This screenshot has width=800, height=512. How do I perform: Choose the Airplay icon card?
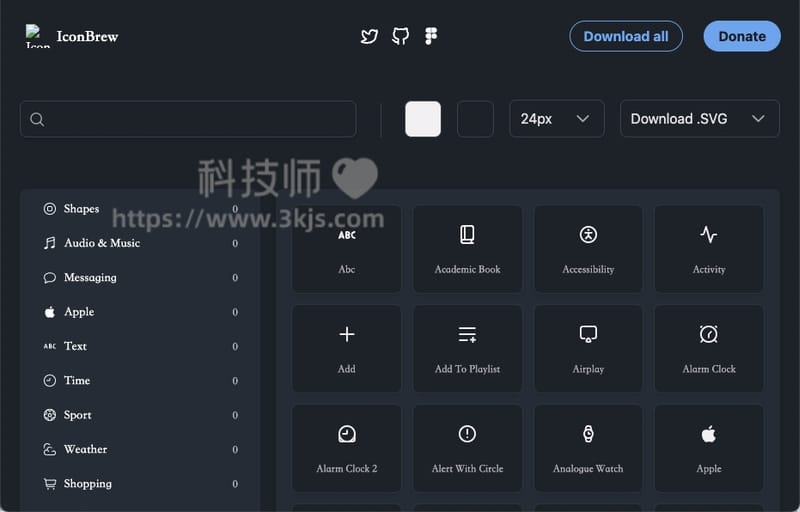pos(588,348)
